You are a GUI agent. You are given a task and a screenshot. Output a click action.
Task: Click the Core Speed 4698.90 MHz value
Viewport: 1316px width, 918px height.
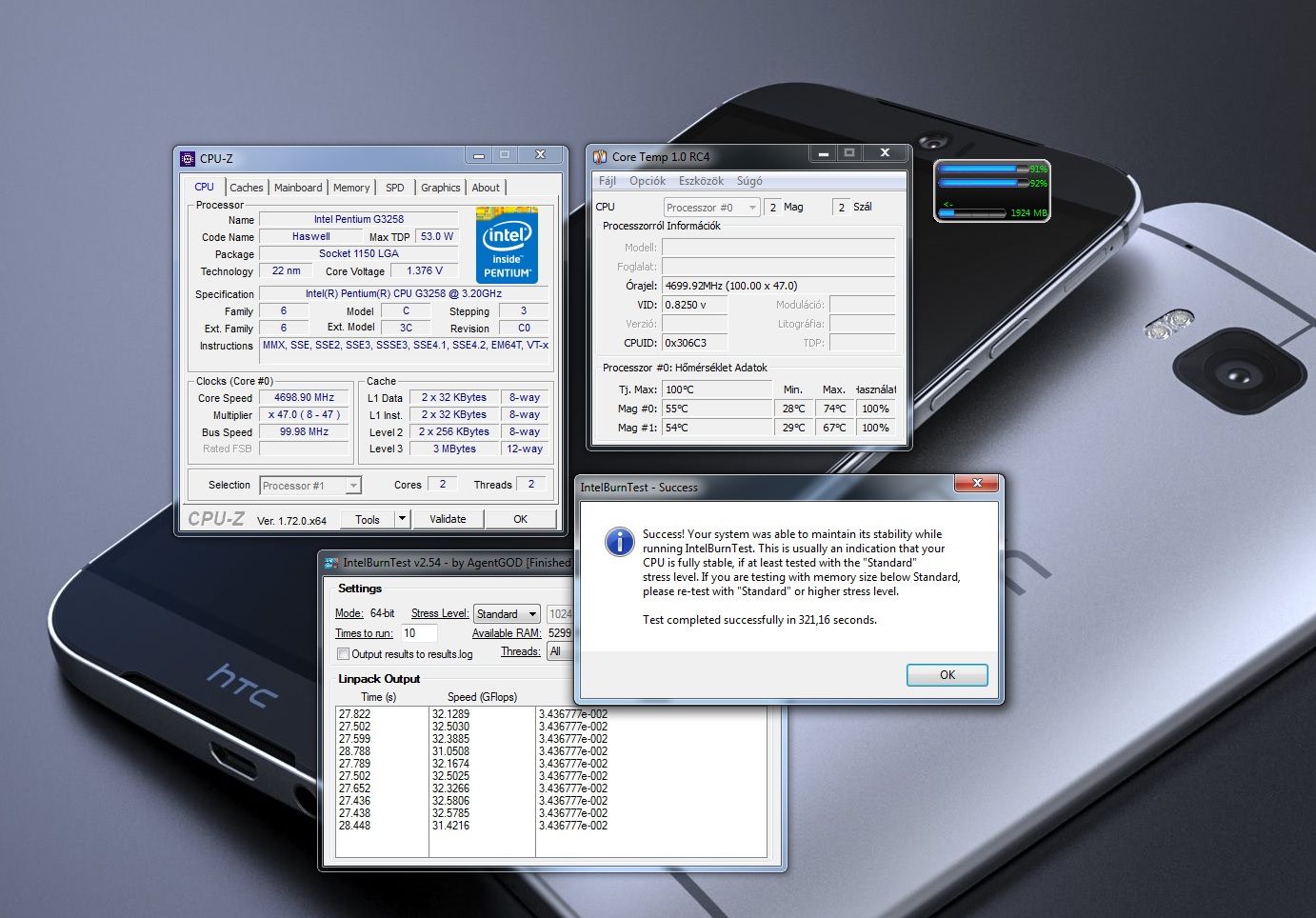pyautogui.click(x=305, y=397)
